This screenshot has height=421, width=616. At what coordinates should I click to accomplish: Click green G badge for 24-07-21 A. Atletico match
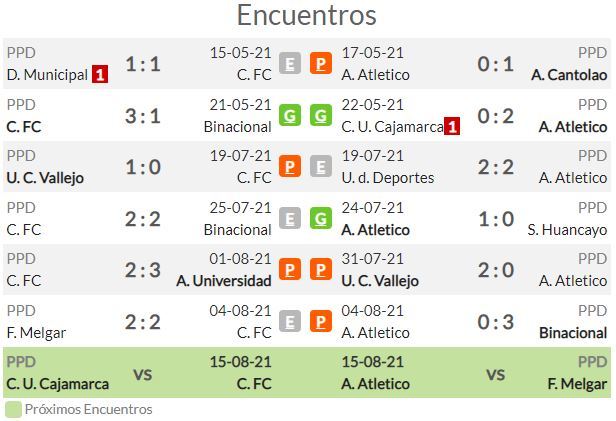click(x=321, y=218)
